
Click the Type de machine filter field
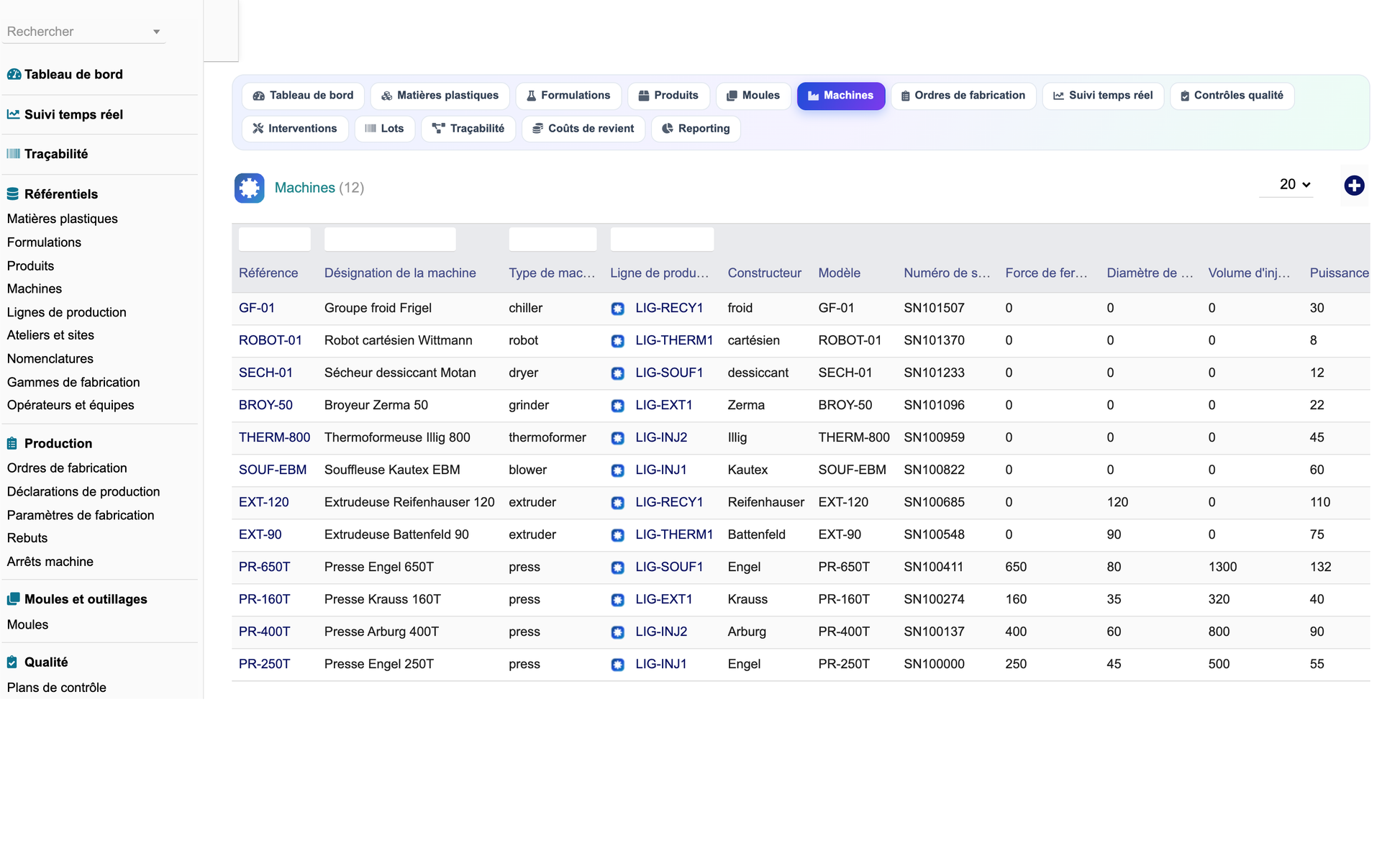point(553,240)
